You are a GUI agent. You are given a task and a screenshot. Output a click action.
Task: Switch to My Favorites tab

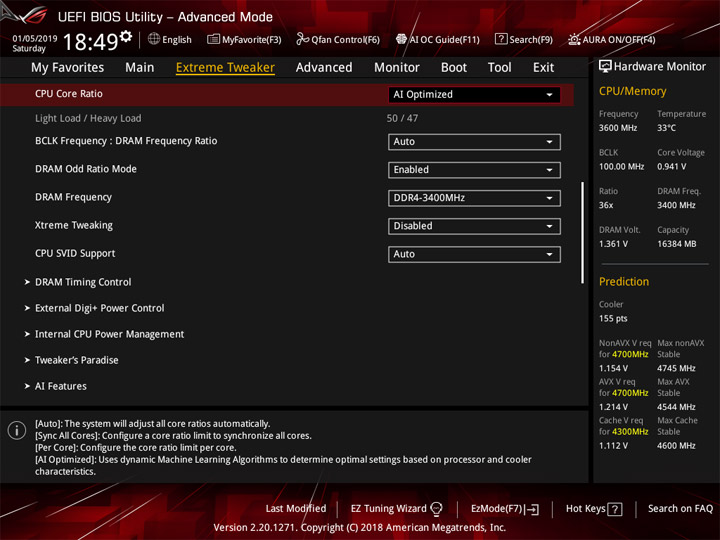pos(68,68)
